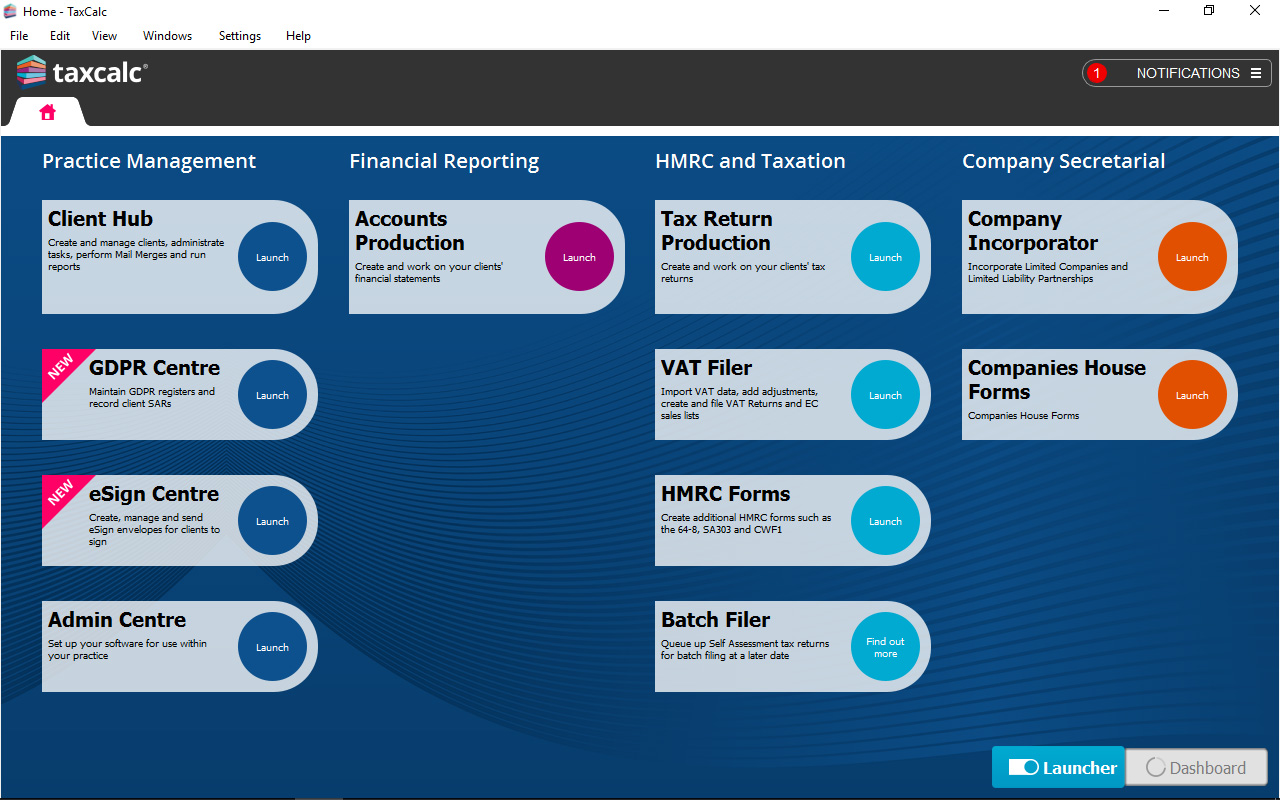Launch Tax Return Production

885,257
